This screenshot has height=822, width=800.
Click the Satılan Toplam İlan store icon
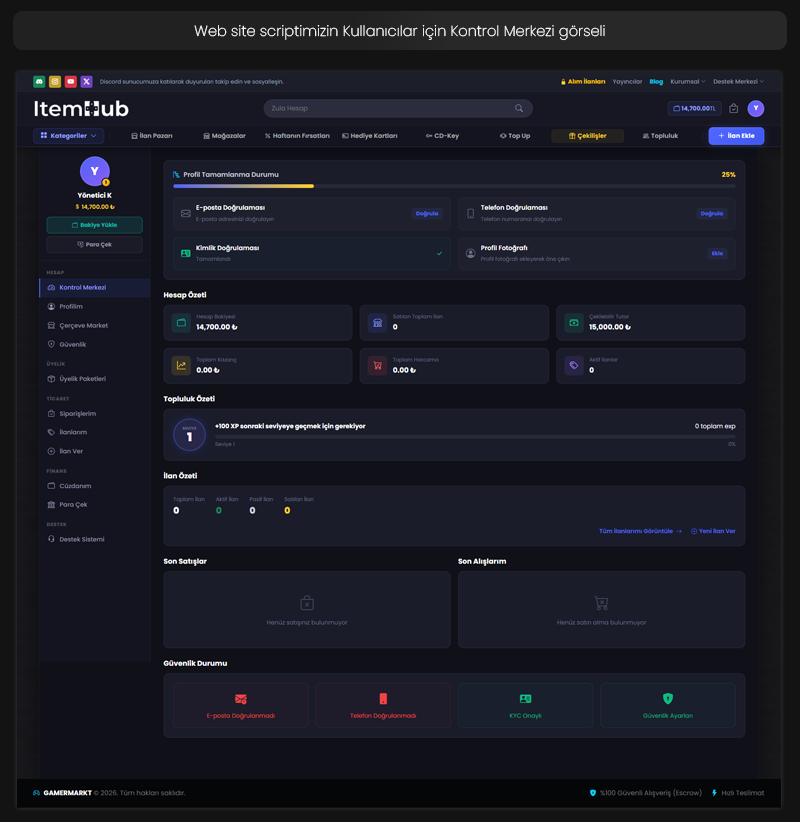click(377, 322)
